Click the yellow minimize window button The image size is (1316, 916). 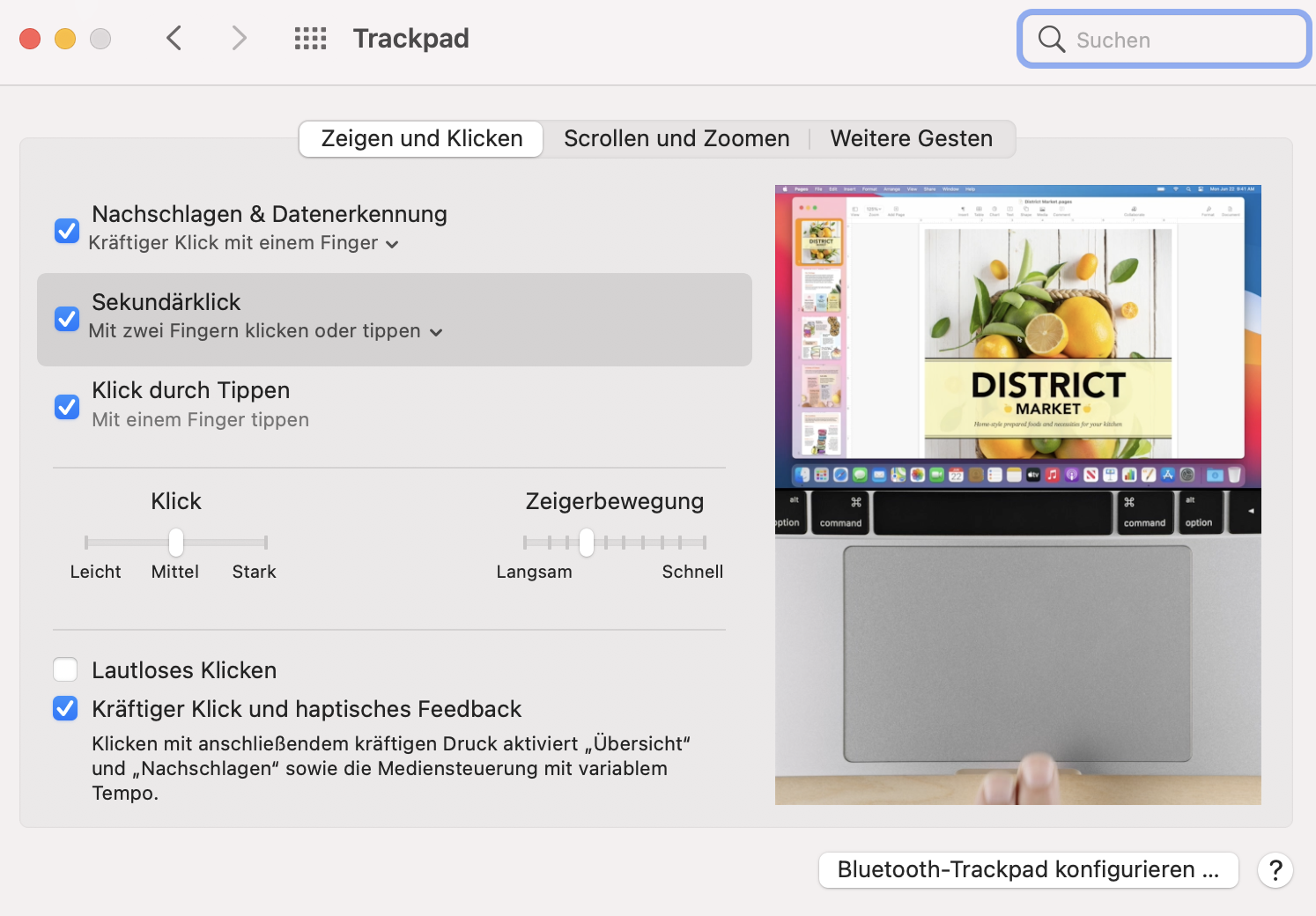pyautogui.click(x=65, y=39)
